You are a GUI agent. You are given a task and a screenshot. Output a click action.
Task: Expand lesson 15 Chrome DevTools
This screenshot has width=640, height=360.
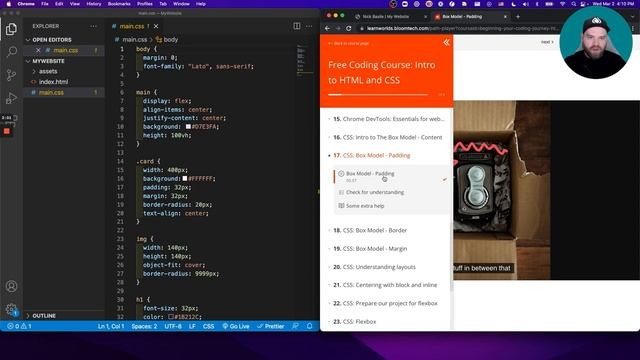pyautogui.click(x=389, y=119)
